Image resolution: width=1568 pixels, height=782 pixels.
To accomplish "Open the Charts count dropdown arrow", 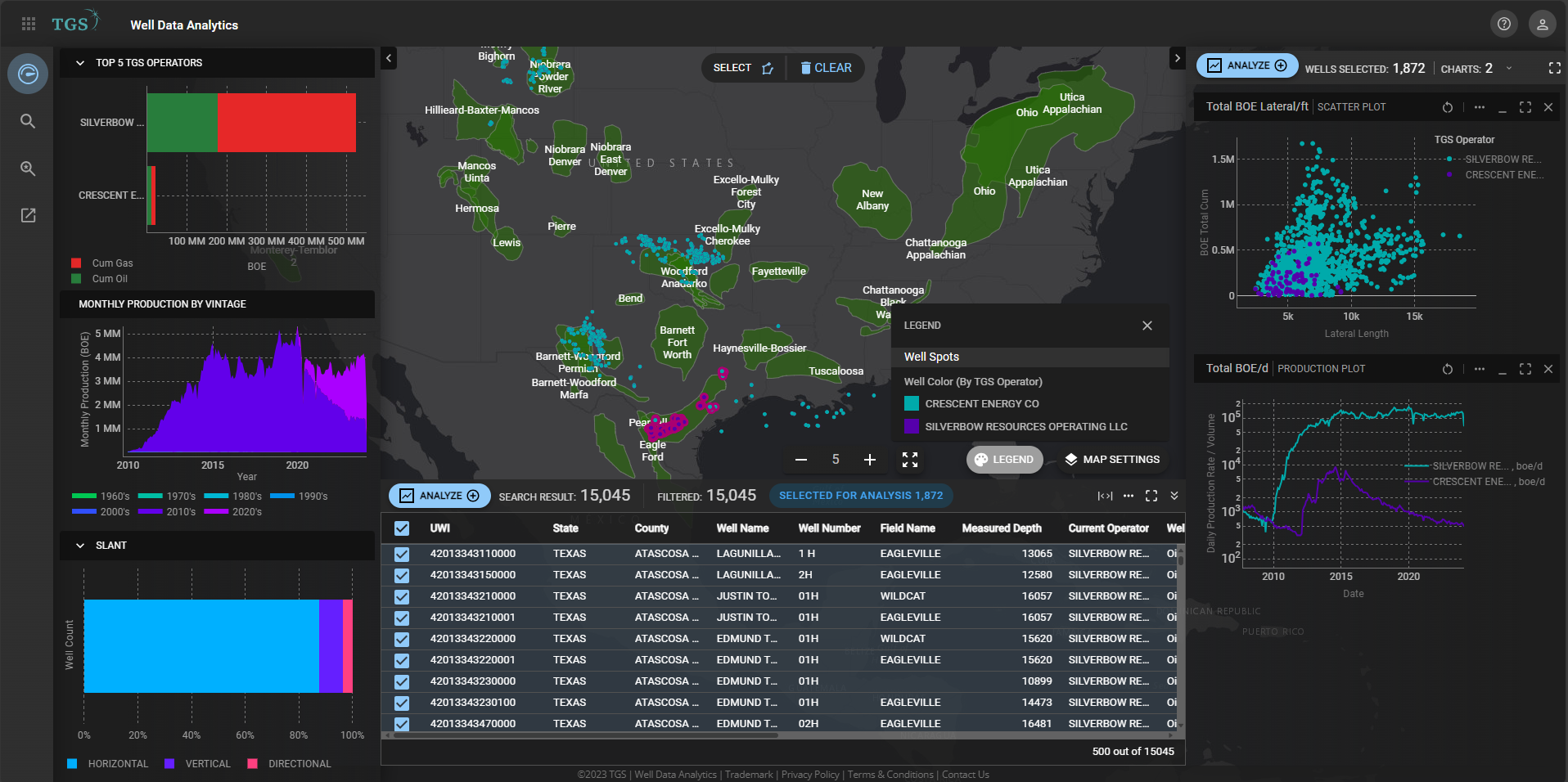I will (1509, 69).
